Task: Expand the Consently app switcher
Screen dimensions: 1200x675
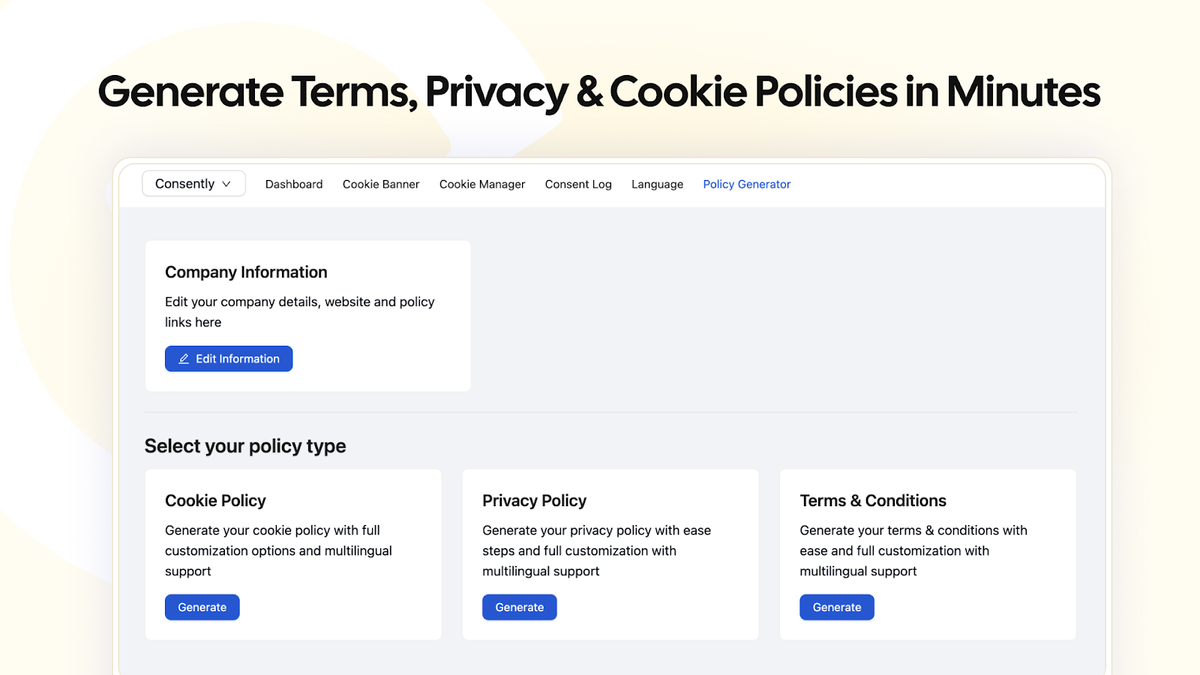Action: pyautogui.click(x=193, y=183)
